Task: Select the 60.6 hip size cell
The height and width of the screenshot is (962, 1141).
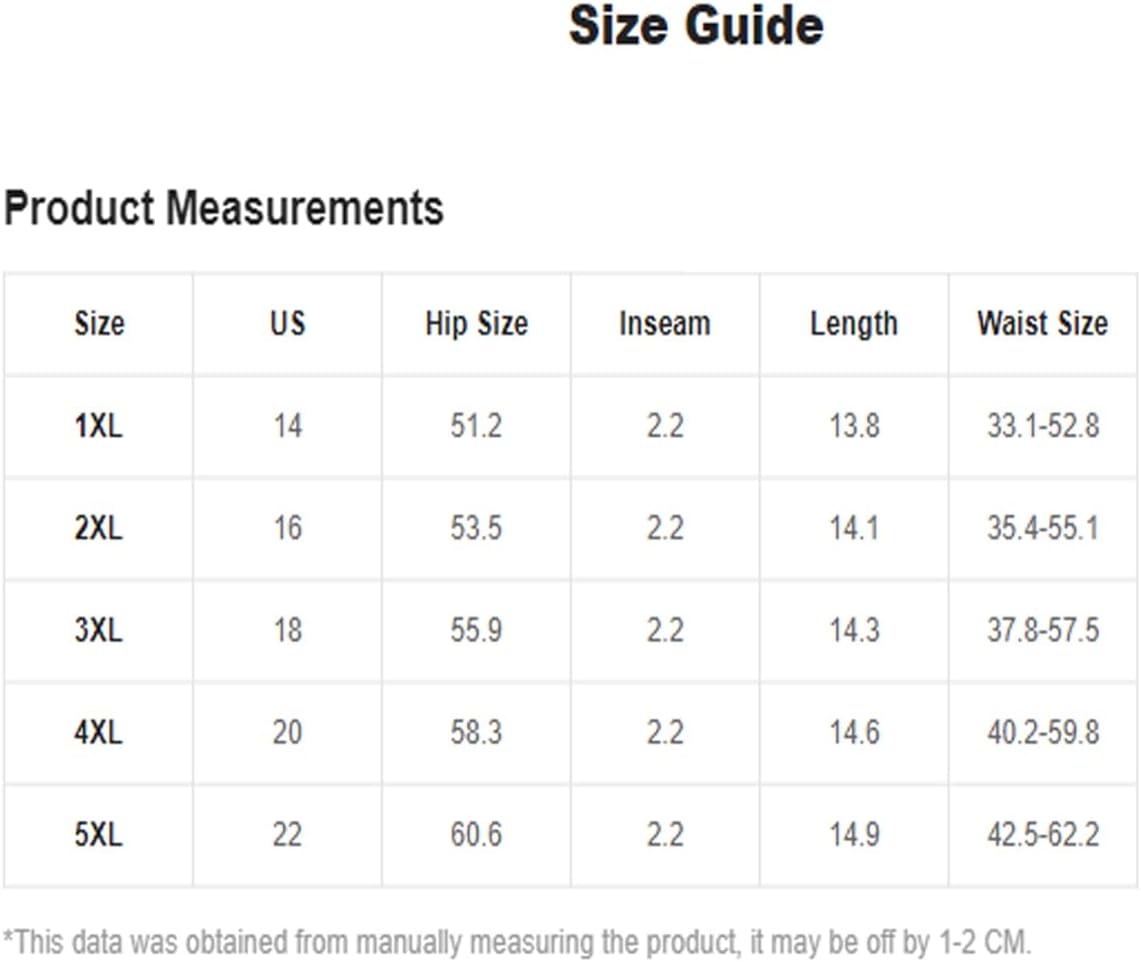Action: 476,835
